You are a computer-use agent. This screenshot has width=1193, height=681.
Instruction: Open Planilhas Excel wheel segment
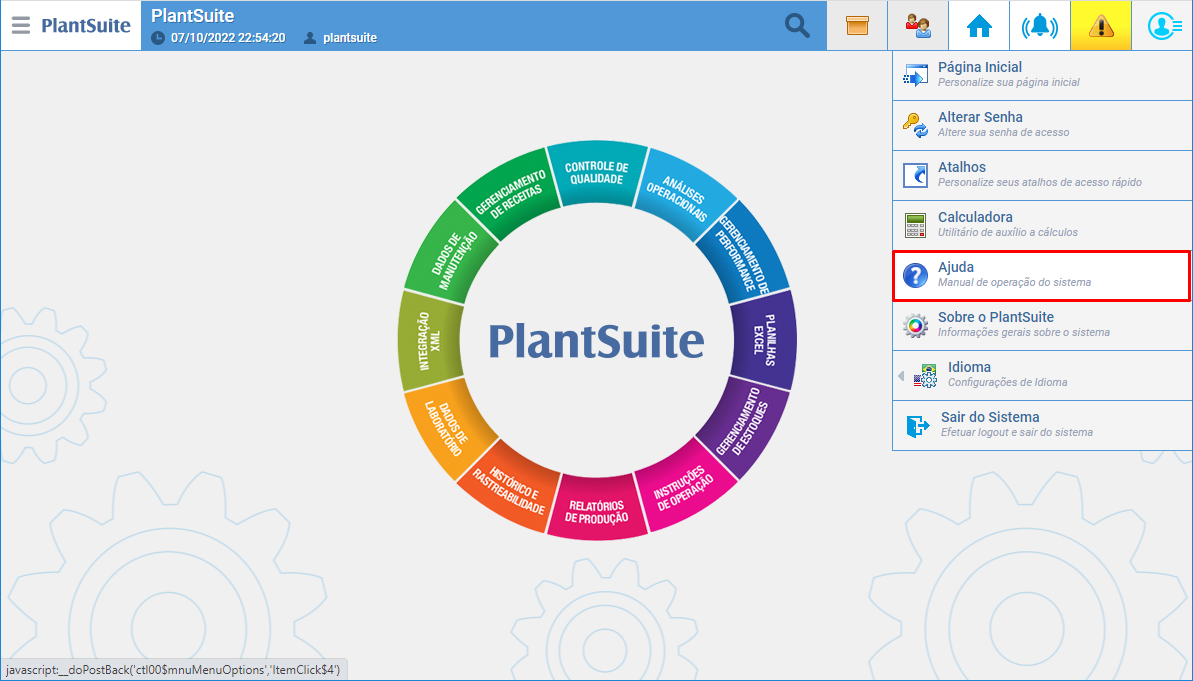point(764,339)
